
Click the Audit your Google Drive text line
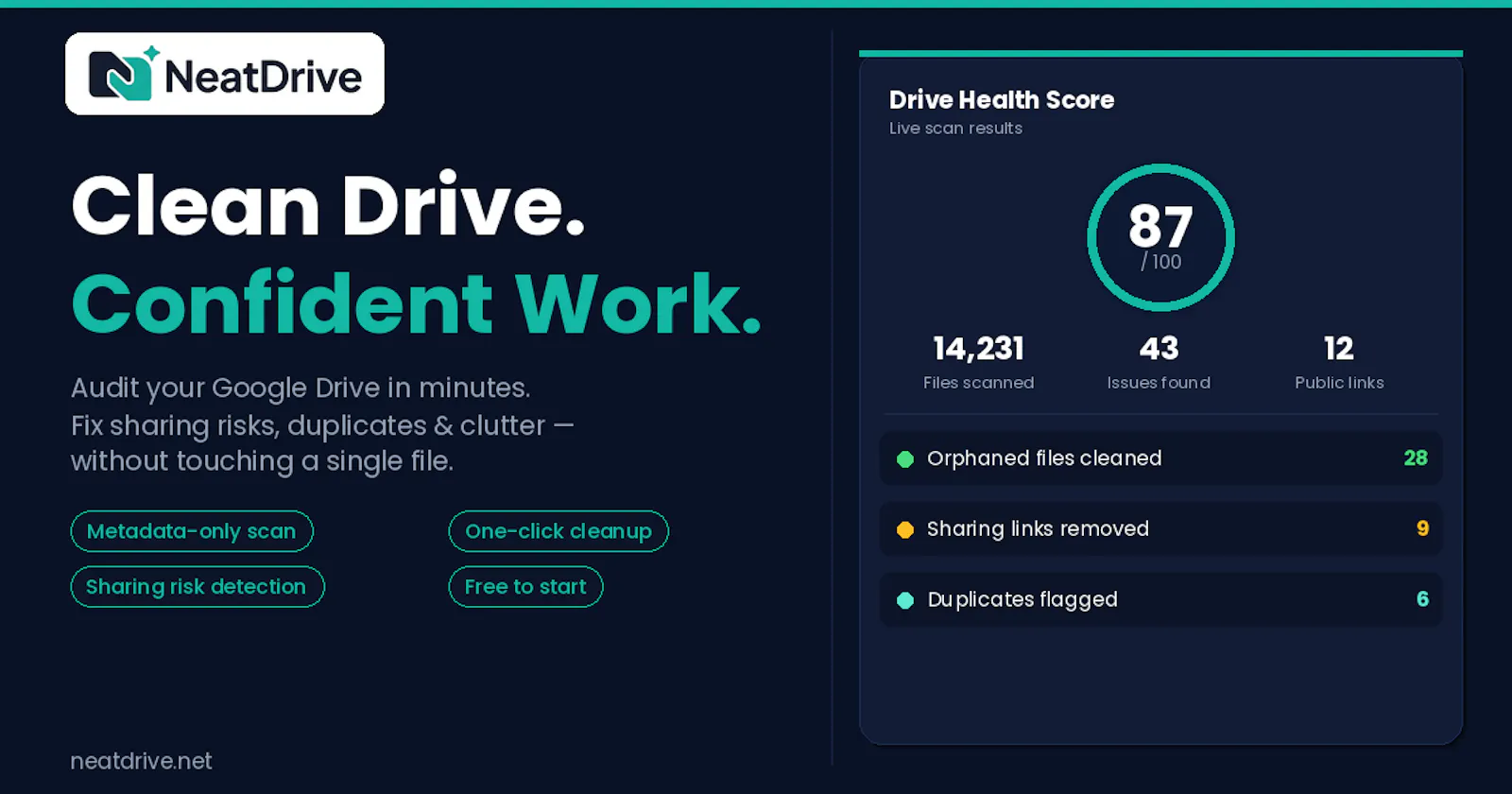click(301, 388)
